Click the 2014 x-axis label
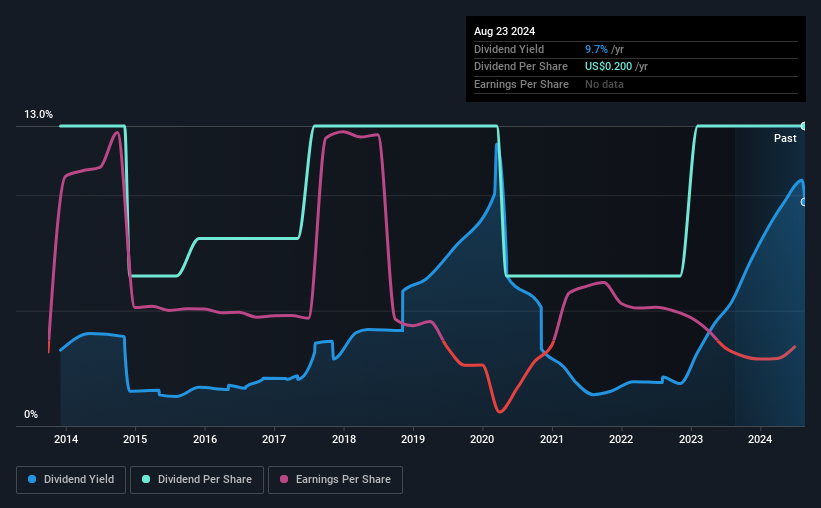 point(66,439)
